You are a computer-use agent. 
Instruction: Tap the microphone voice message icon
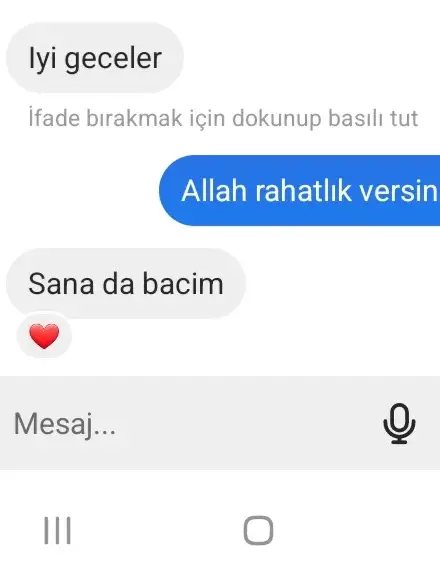click(x=399, y=423)
